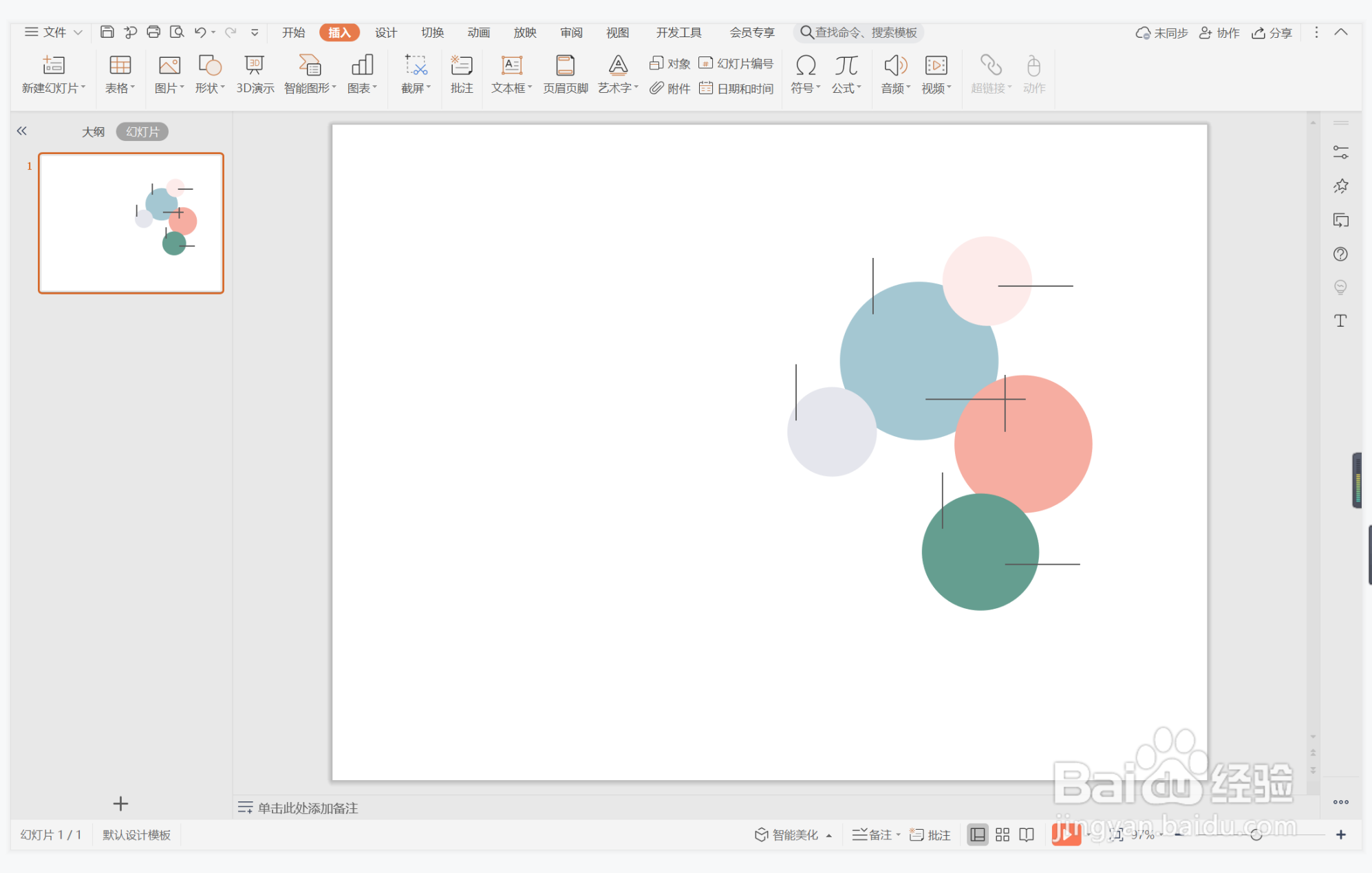1372x873 pixels.
Task: Switch to slide sorter grid view
Action: [x=1003, y=834]
